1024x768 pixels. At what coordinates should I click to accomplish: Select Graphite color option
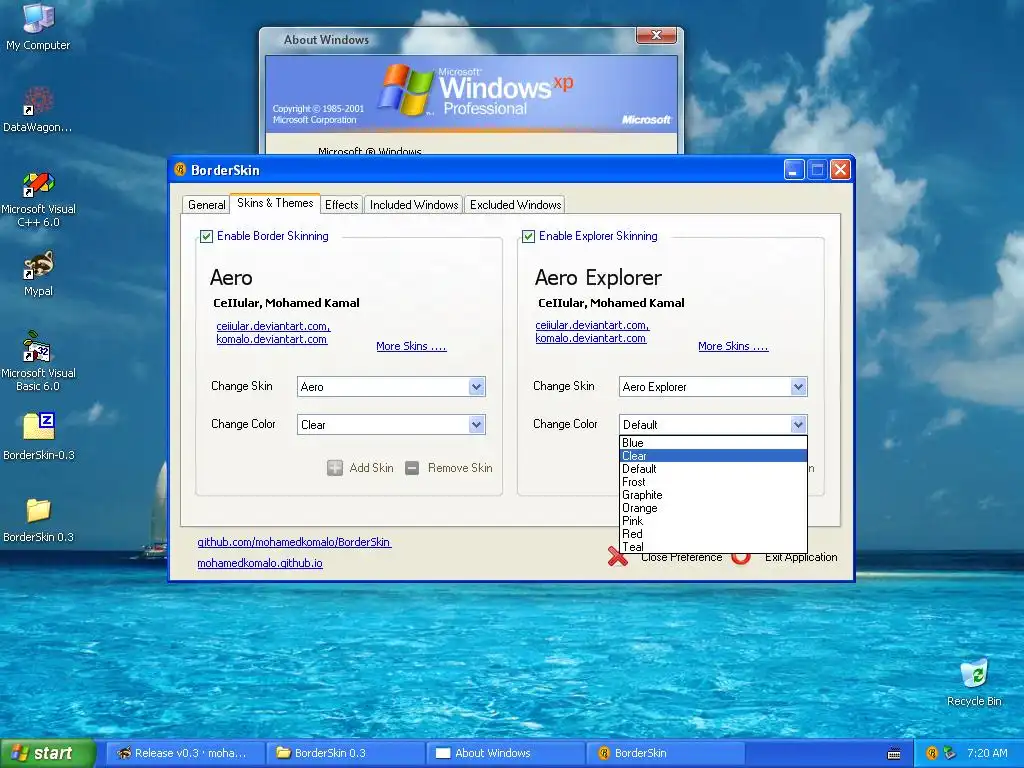point(713,495)
